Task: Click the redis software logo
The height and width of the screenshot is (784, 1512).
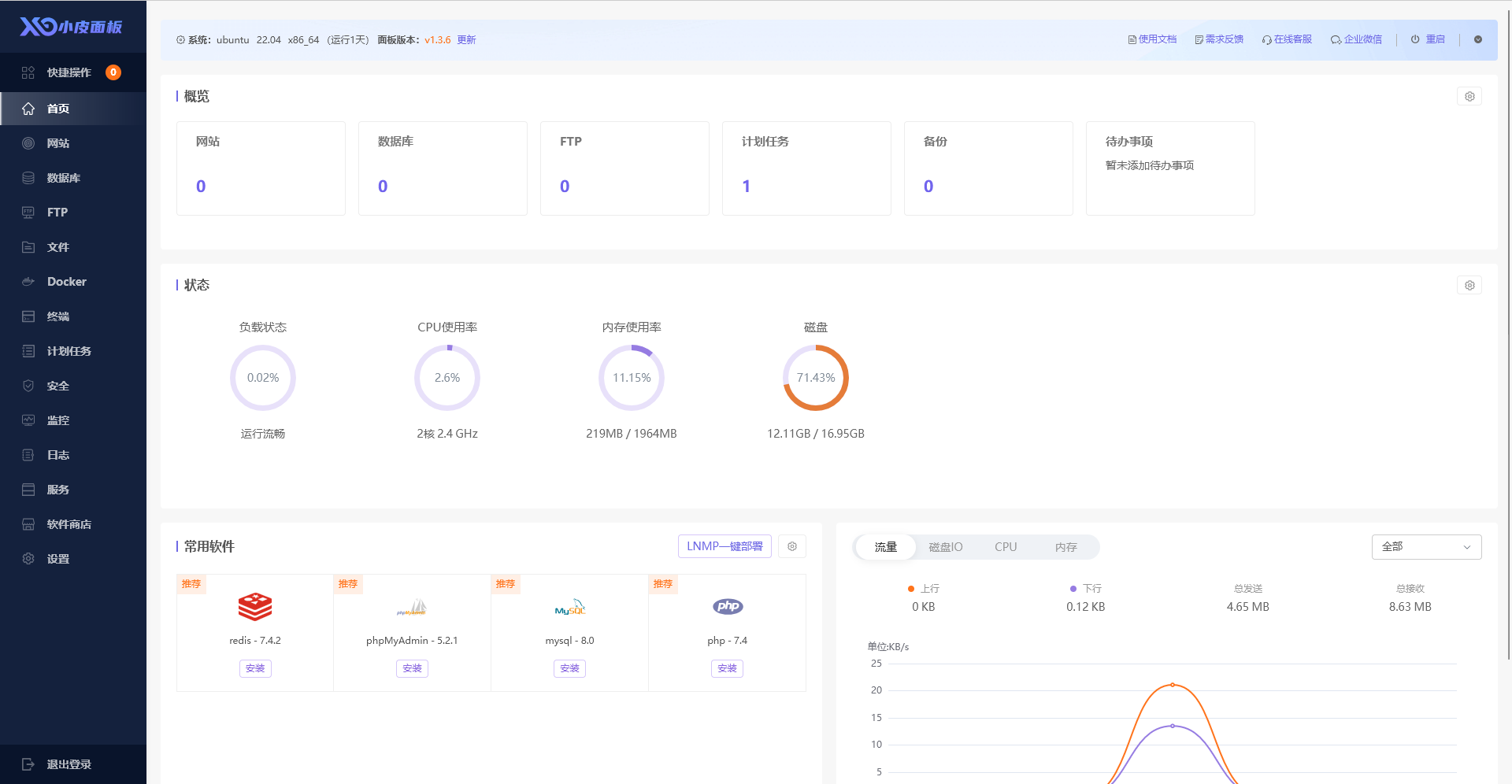Action: tap(255, 607)
